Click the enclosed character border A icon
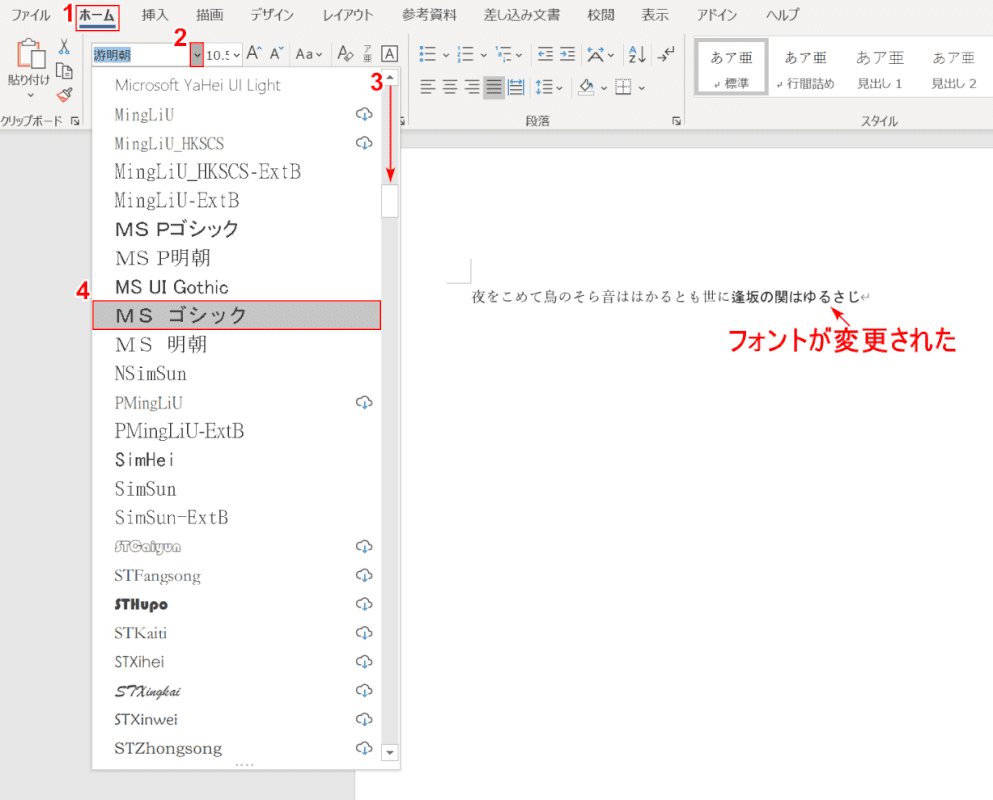The height and width of the screenshot is (800, 993). click(x=389, y=54)
